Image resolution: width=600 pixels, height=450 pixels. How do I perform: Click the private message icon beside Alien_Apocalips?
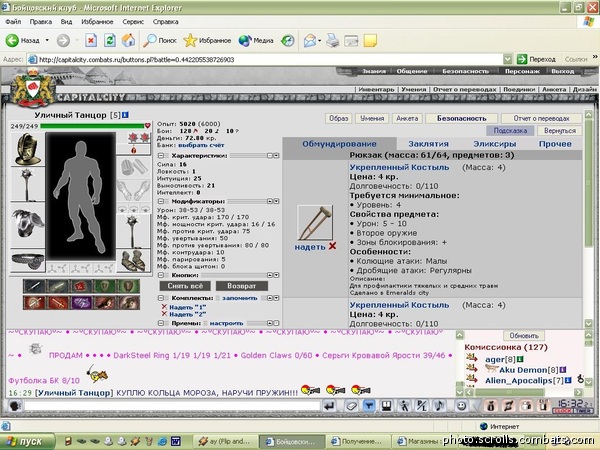coord(471,380)
